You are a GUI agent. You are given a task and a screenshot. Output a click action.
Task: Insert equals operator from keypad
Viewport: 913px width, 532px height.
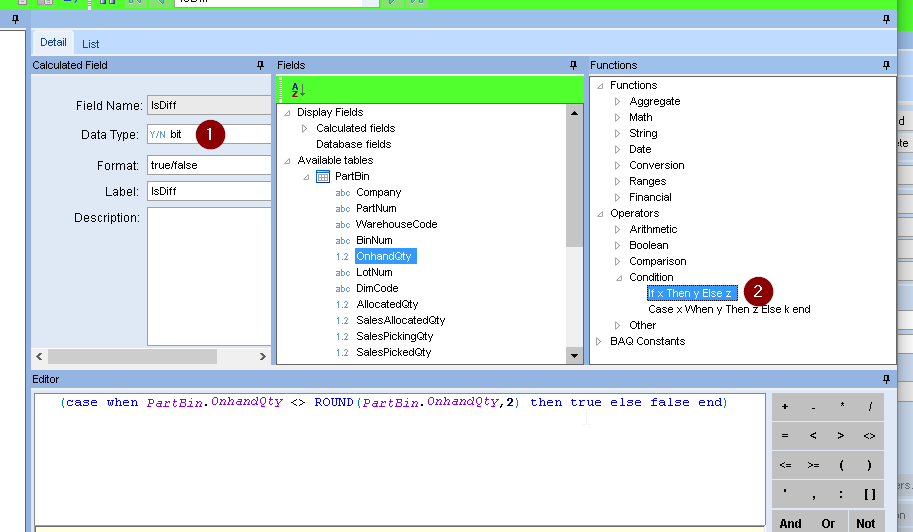pyautogui.click(x=785, y=435)
